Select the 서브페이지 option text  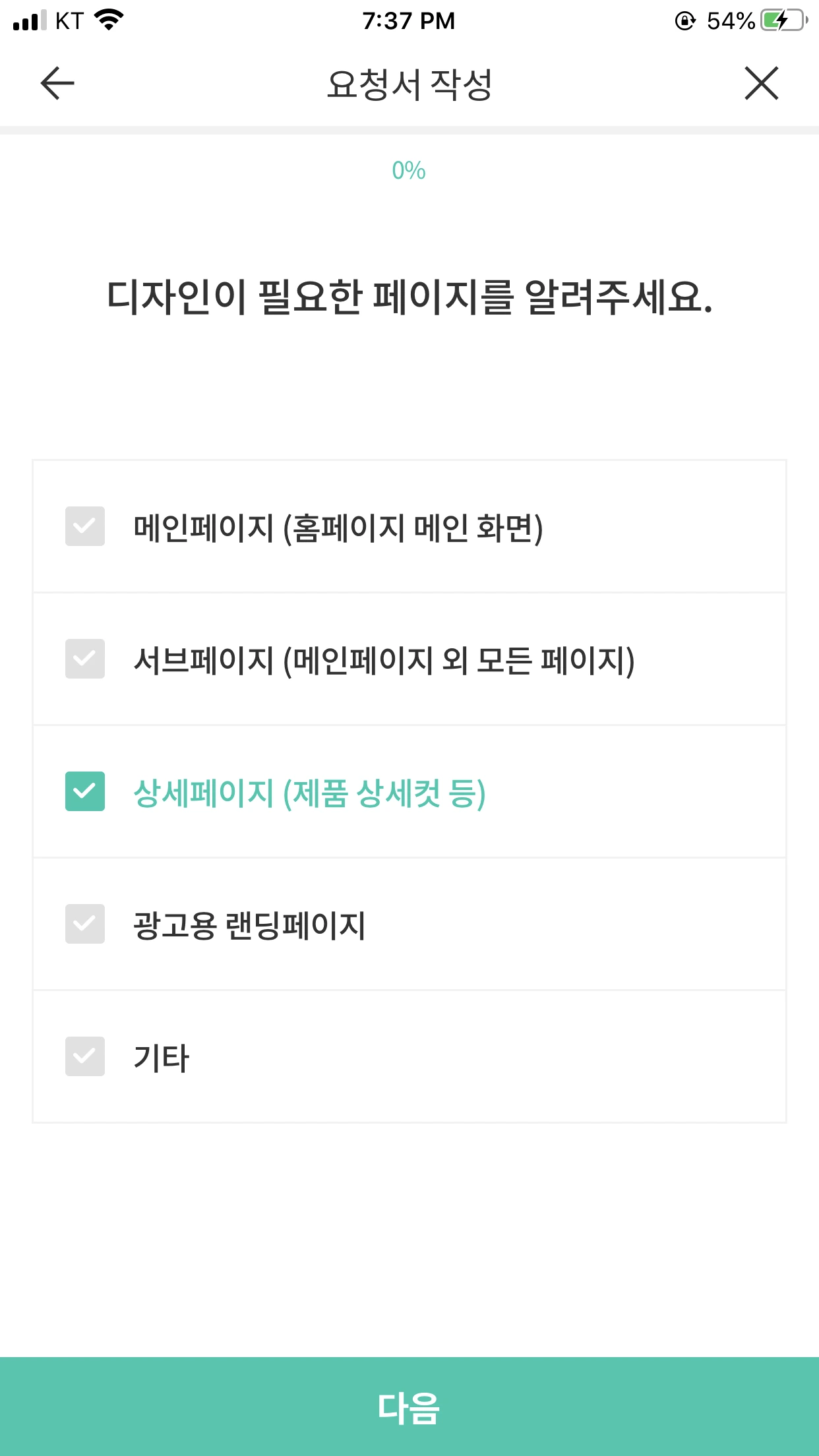click(x=384, y=661)
